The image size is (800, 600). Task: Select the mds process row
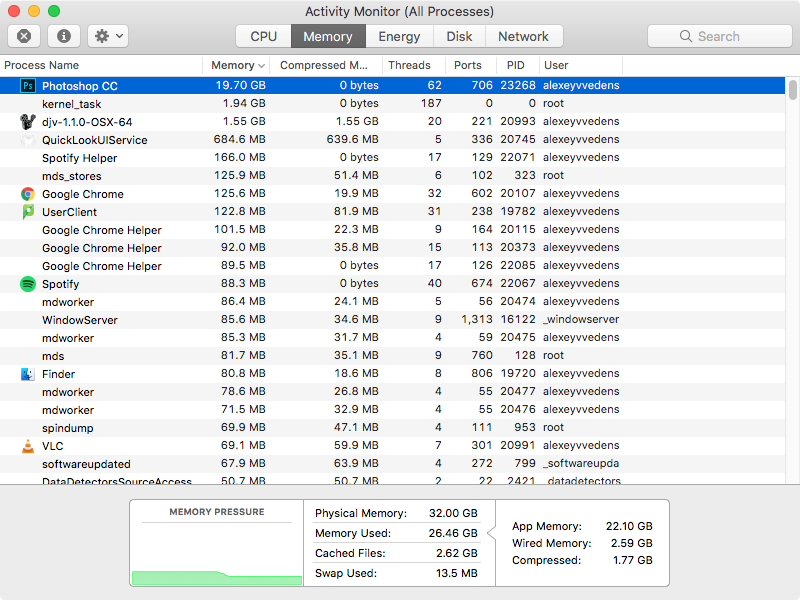pyautogui.click(x=392, y=356)
